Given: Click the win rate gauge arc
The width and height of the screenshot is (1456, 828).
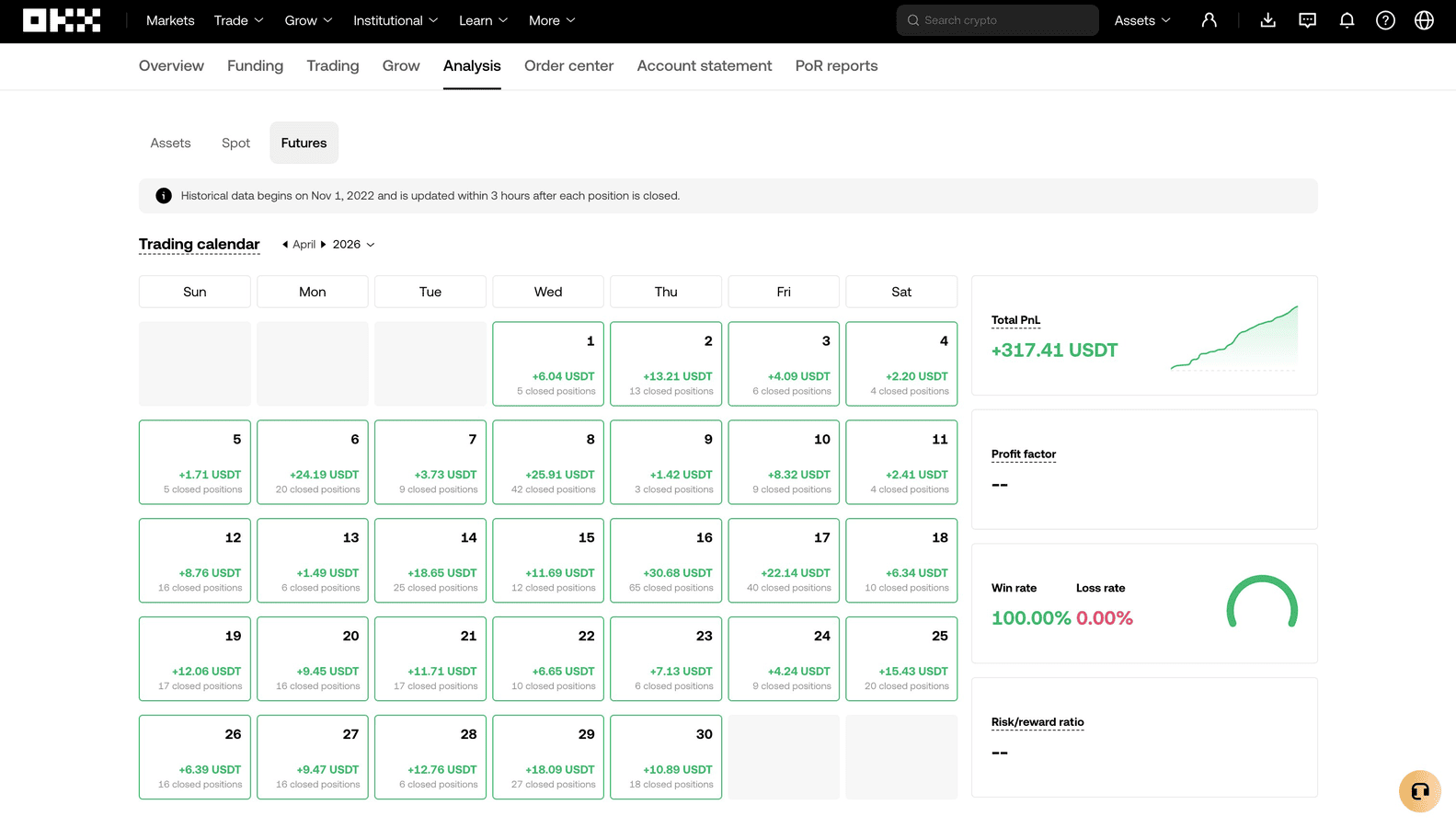Looking at the screenshot, I should pyautogui.click(x=1262, y=601).
